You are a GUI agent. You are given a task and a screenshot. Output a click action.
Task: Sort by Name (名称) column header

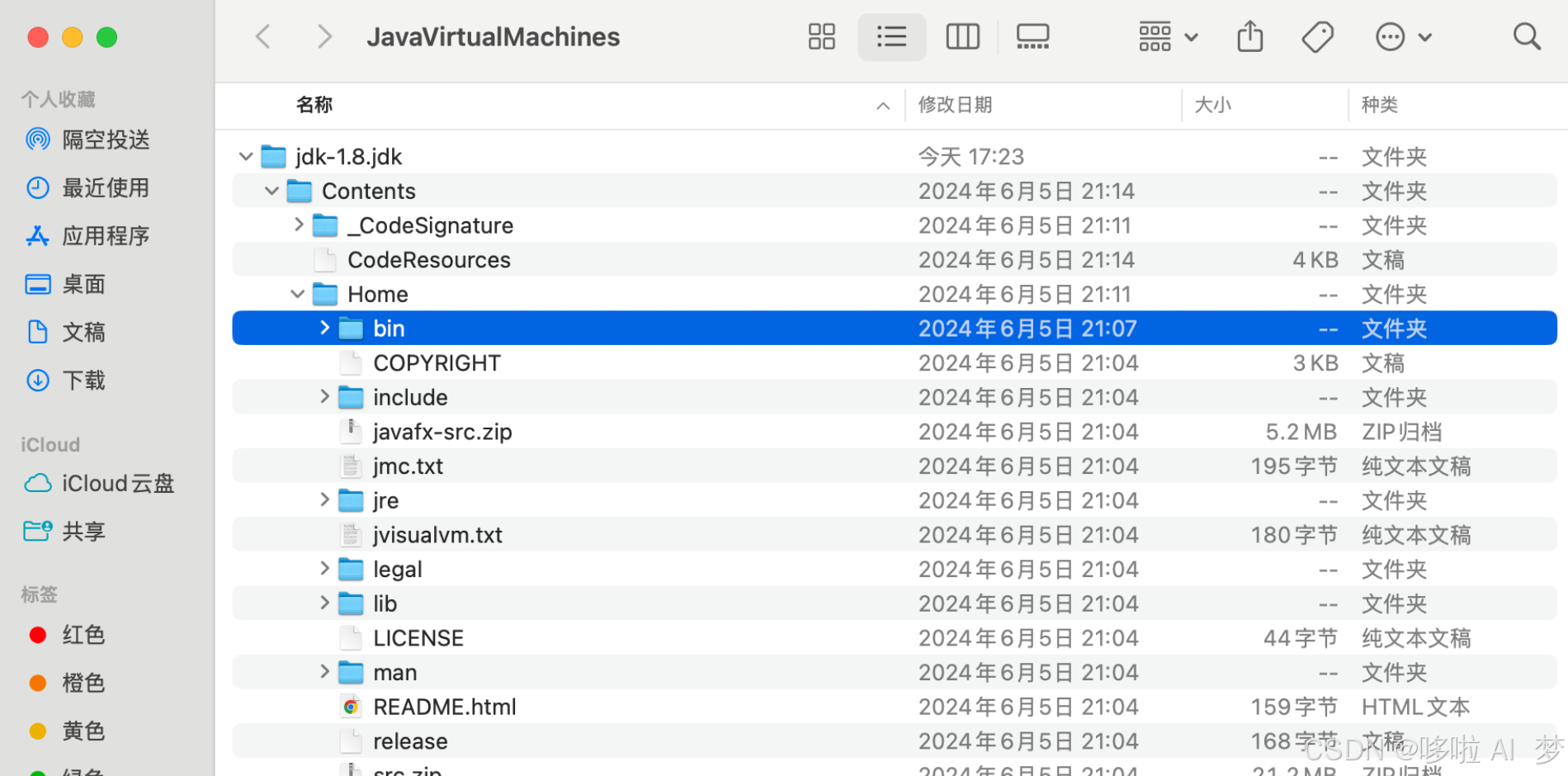coord(314,105)
